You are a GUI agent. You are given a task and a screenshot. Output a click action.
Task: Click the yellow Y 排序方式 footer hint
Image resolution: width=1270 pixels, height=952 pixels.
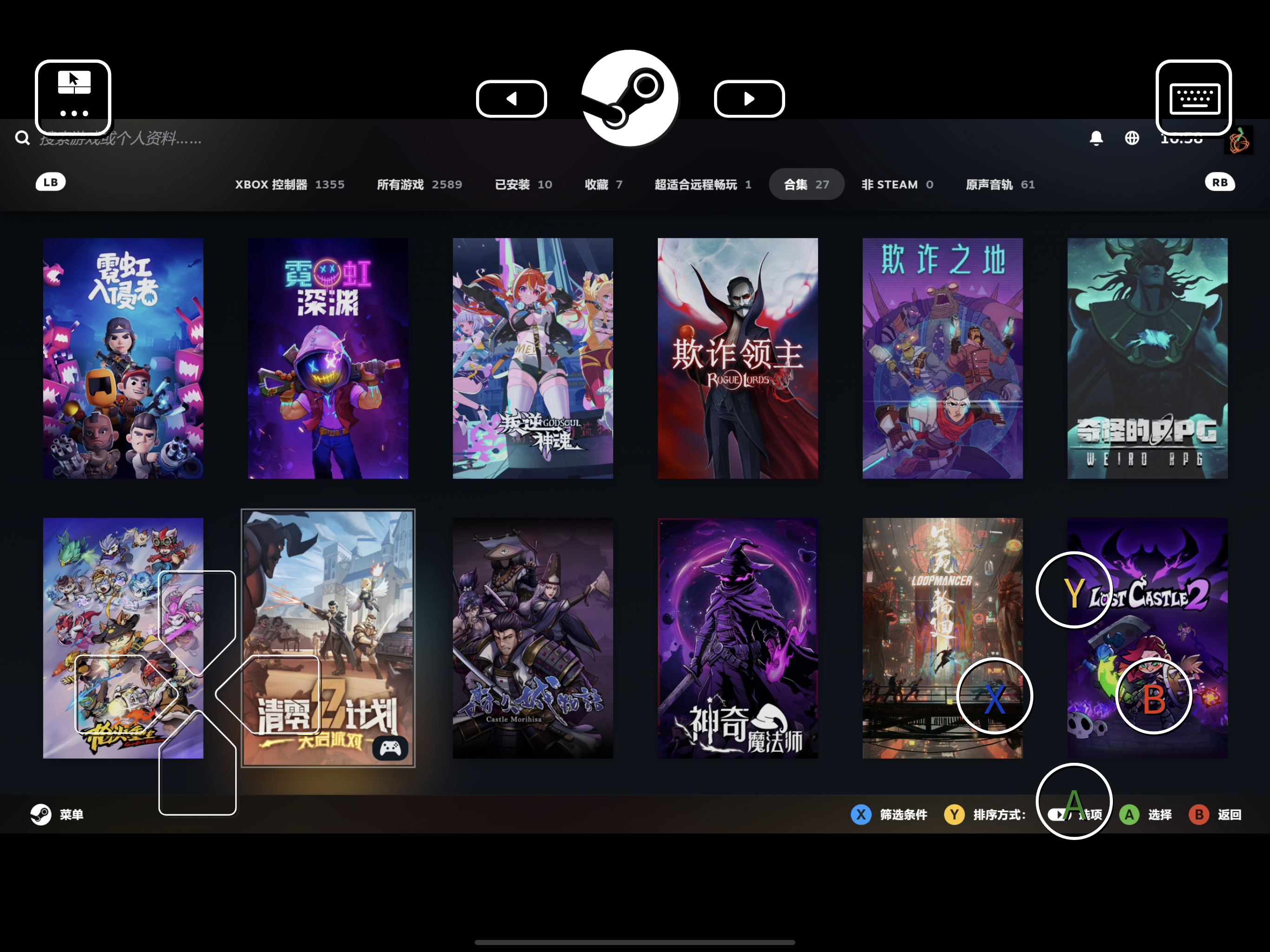point(984,814)
